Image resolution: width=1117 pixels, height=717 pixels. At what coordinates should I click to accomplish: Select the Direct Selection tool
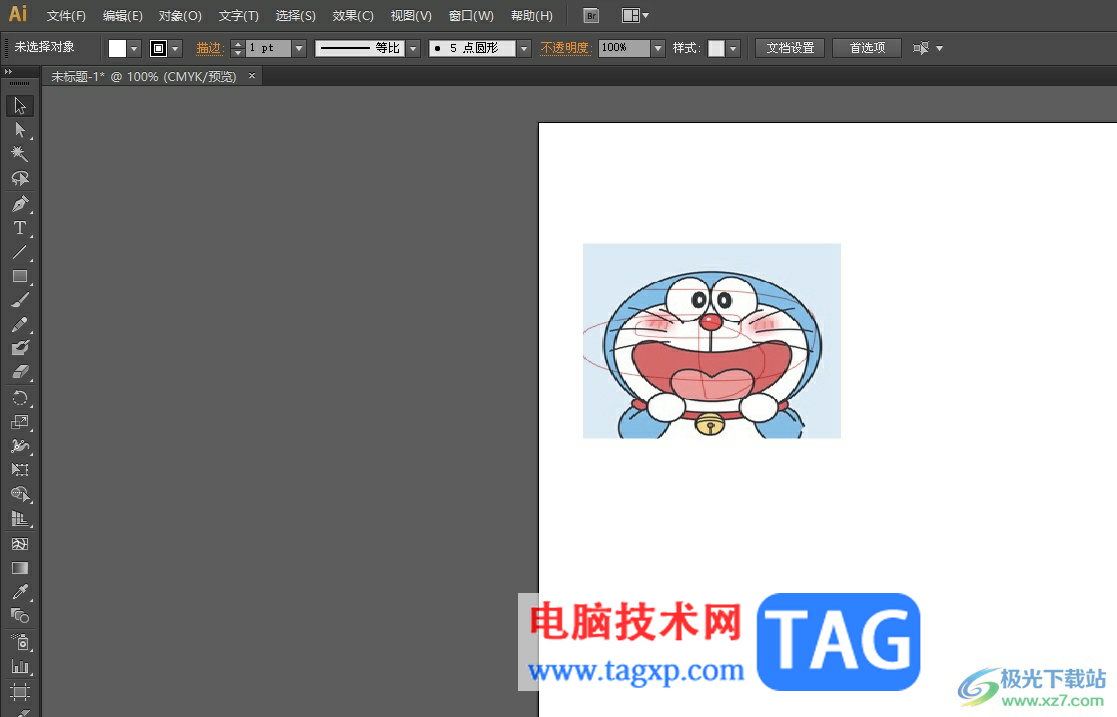(x=20, y=130)
